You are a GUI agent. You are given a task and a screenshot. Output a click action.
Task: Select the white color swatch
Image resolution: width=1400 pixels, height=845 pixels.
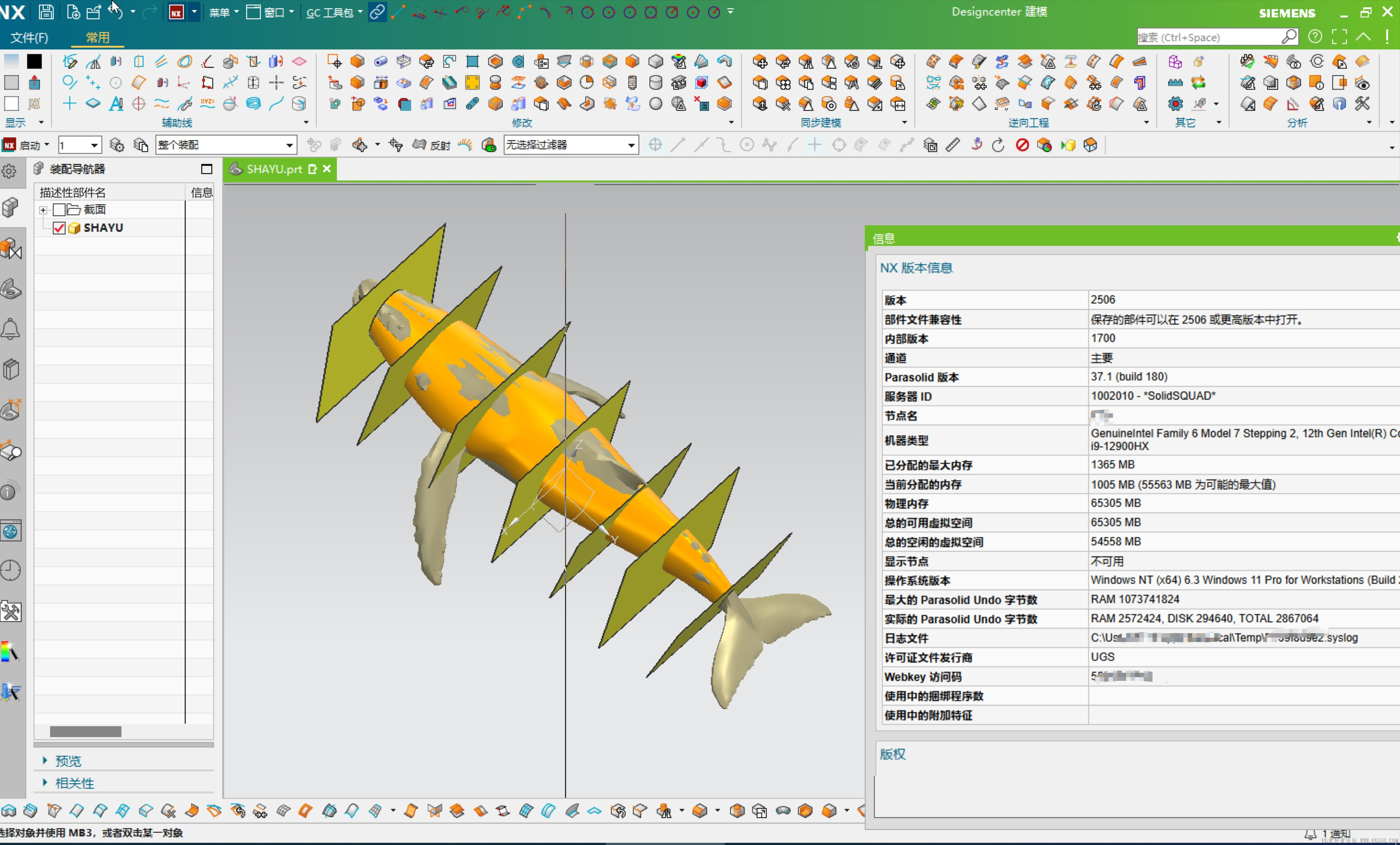click(x=12, y=103)
